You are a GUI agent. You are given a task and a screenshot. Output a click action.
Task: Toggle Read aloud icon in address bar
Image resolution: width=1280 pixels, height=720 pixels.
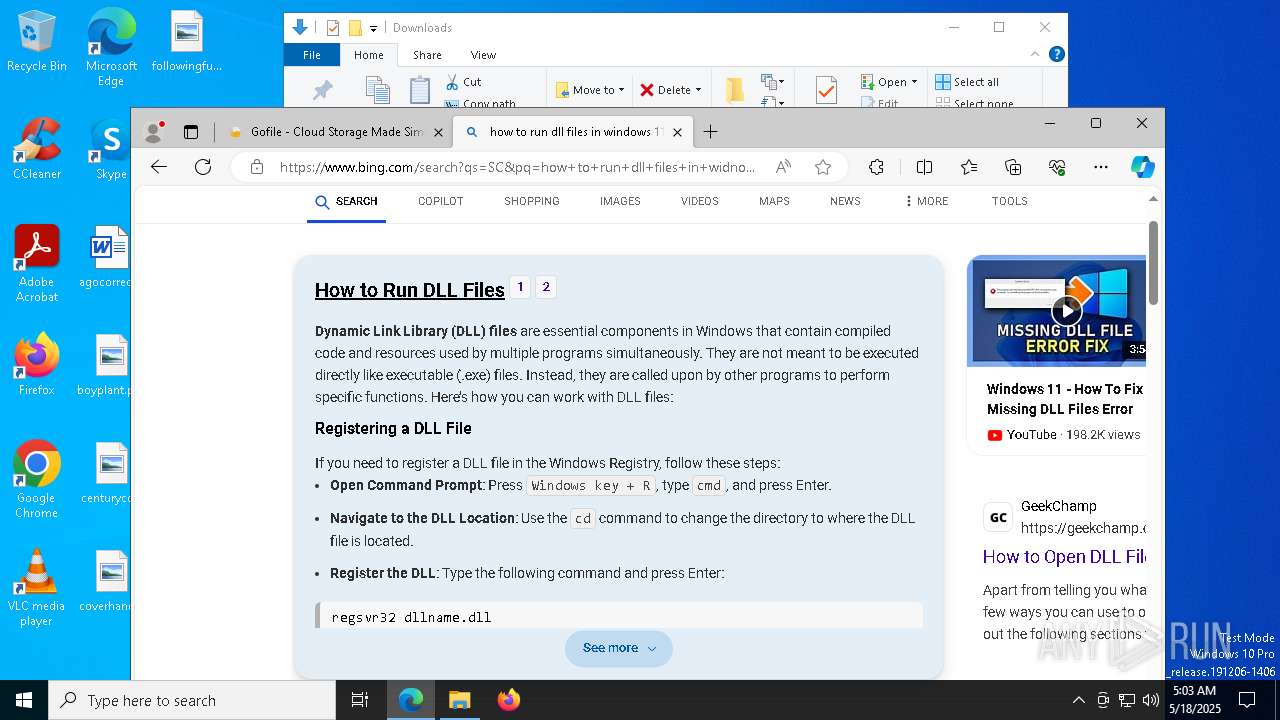click(x=784, y=167)
